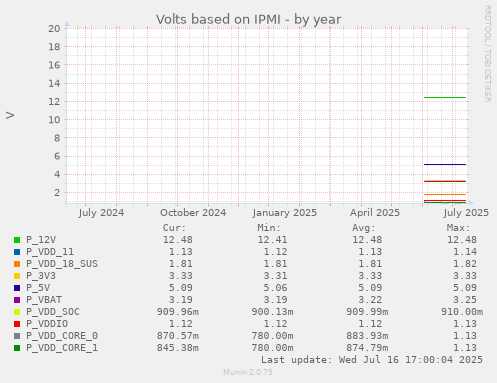The height and width of the screenshot is (383, 497).
Task: Click the P_VDD_18_SUS maximum value 1.82
Action: pos(465,264)
